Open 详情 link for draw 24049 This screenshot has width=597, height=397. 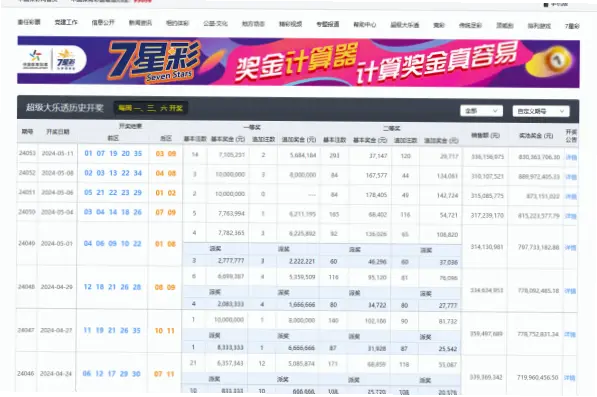(570, 248)
